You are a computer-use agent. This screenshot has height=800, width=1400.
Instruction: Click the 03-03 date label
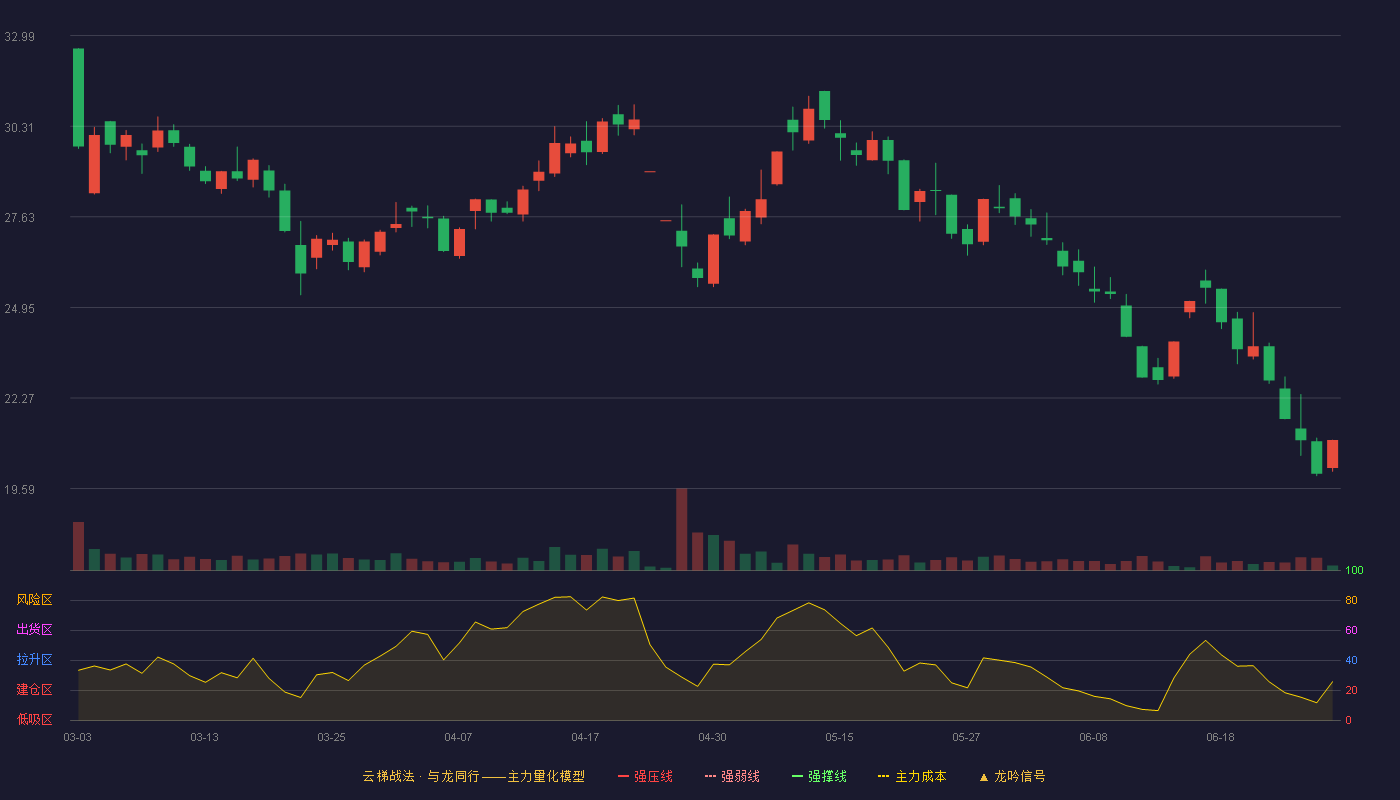tap(78, 737)
